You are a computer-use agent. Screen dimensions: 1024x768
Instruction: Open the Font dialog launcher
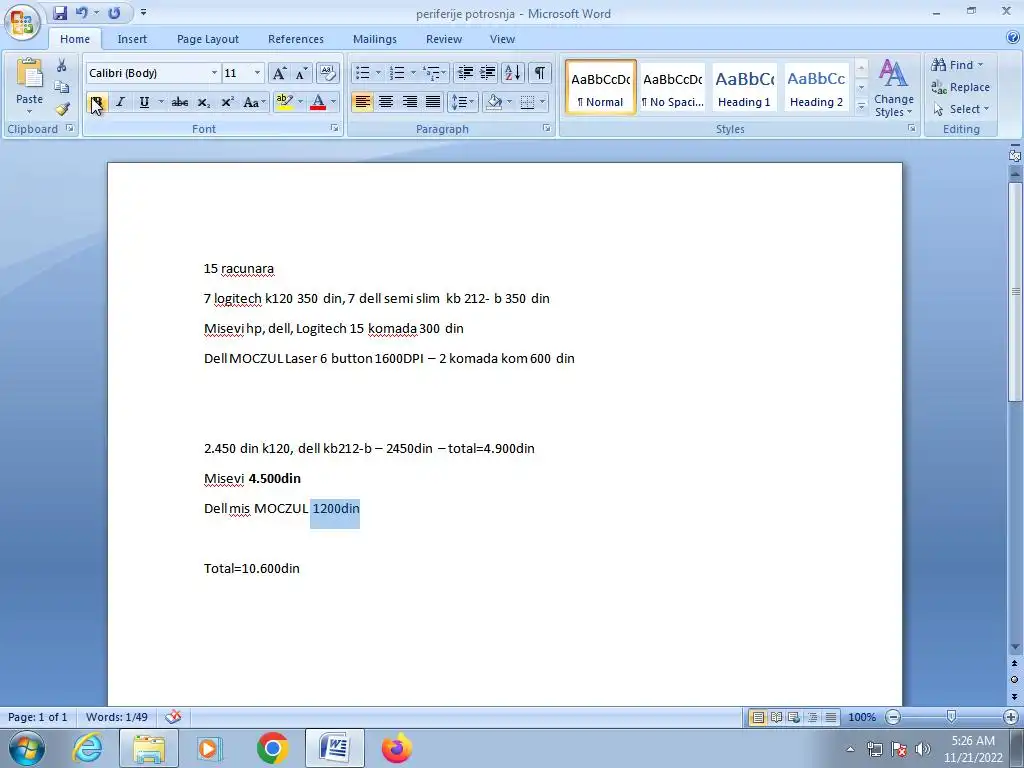pos(334,129)
